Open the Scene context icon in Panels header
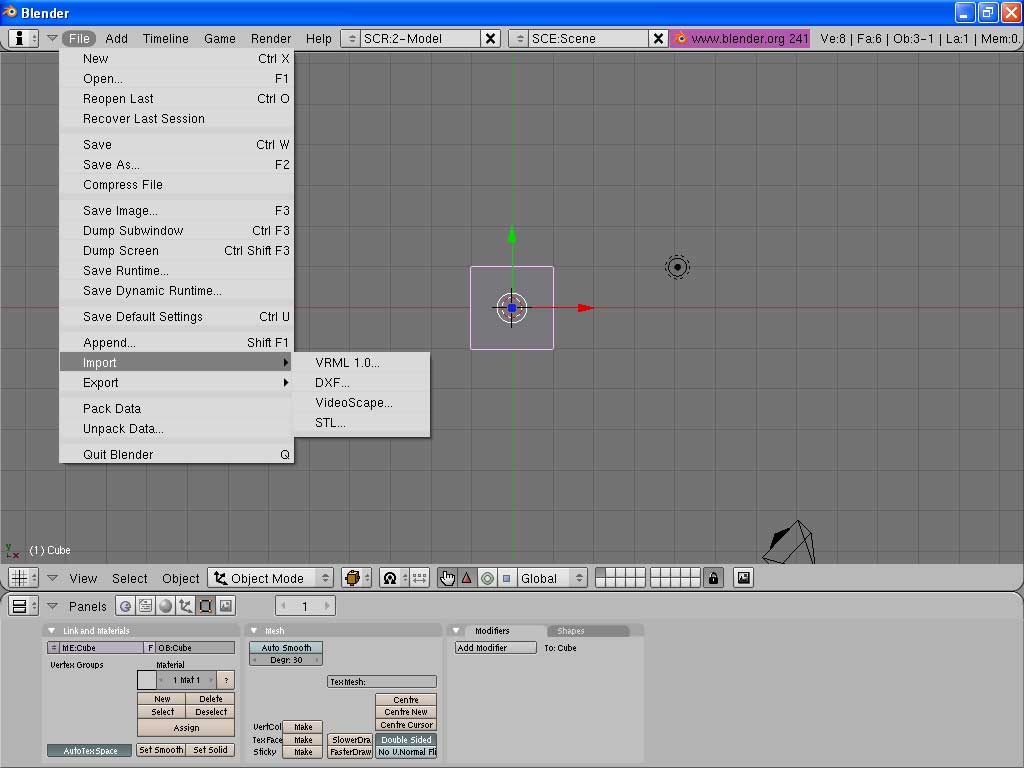1024x768 pixels. 226,606
